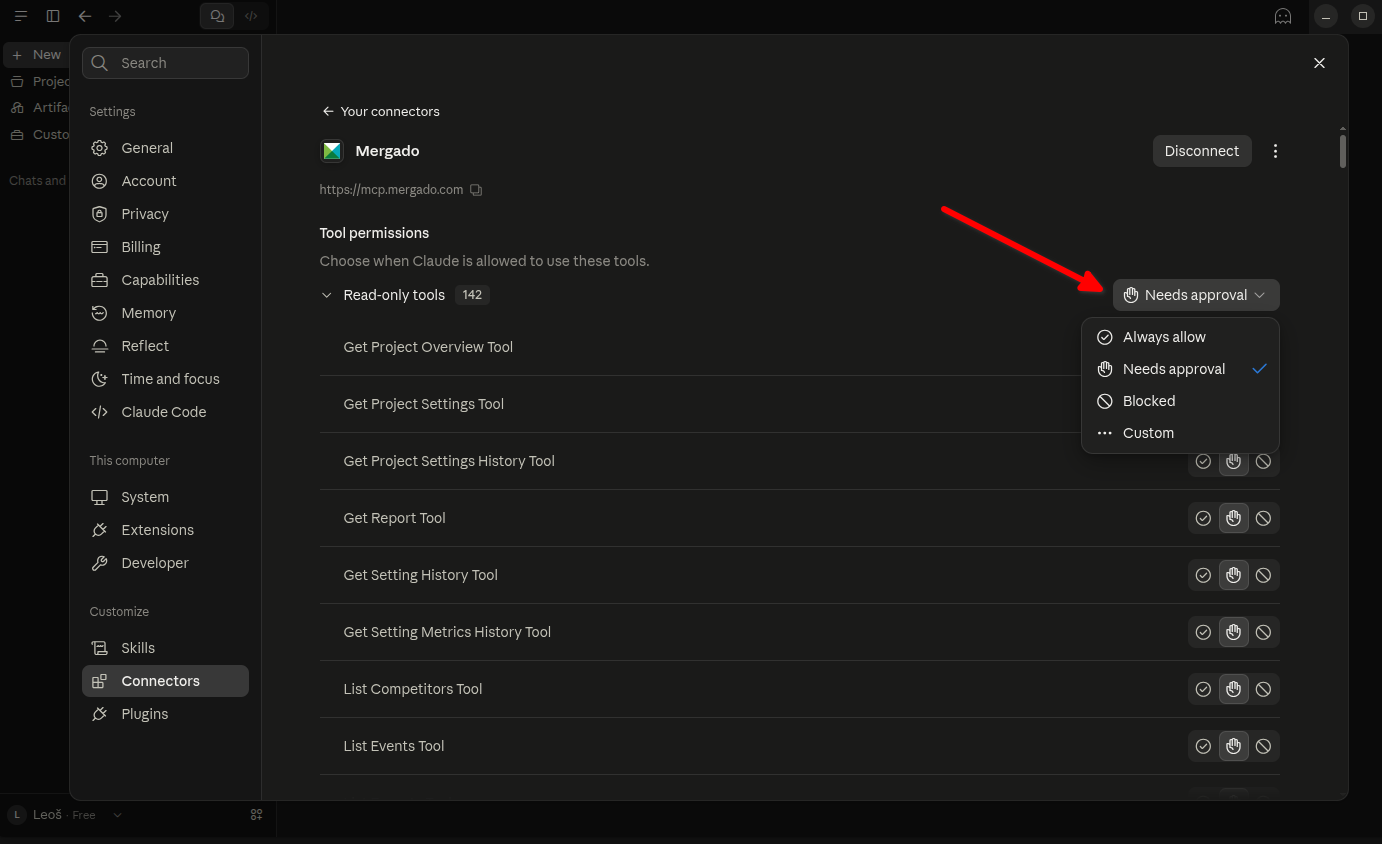Choose Always allow from the menu

[x=1180, y=337]
